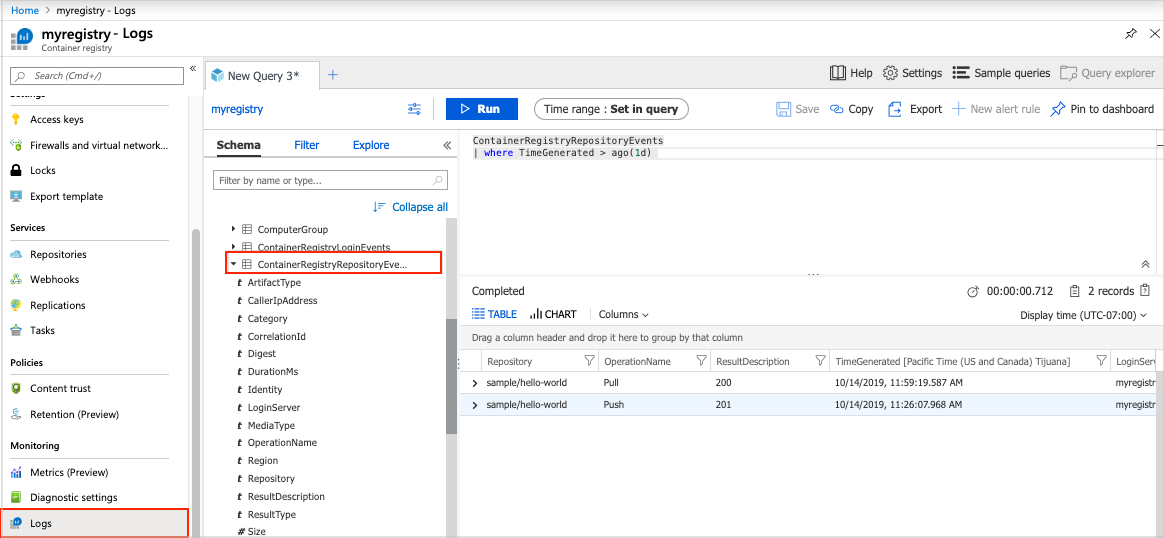Click the pin icon at top right
Screen dimensions: 1164x538
click(x=1130, y=33)
